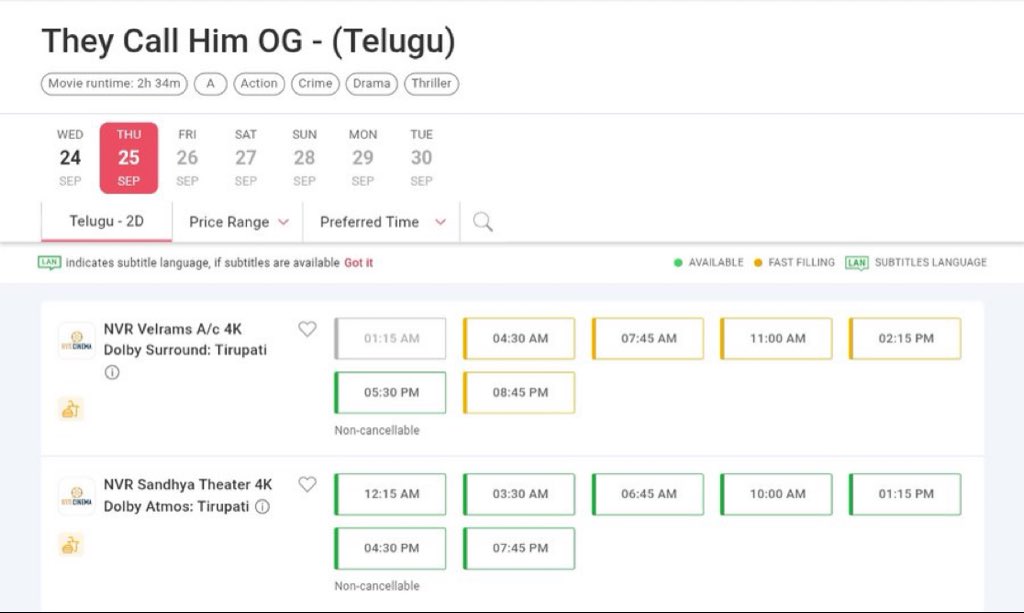This screenshot has height=613, width=1024.
Task: Pick the 01:15 AM show at NVR Velrams
Action: [x=391, y=338]
